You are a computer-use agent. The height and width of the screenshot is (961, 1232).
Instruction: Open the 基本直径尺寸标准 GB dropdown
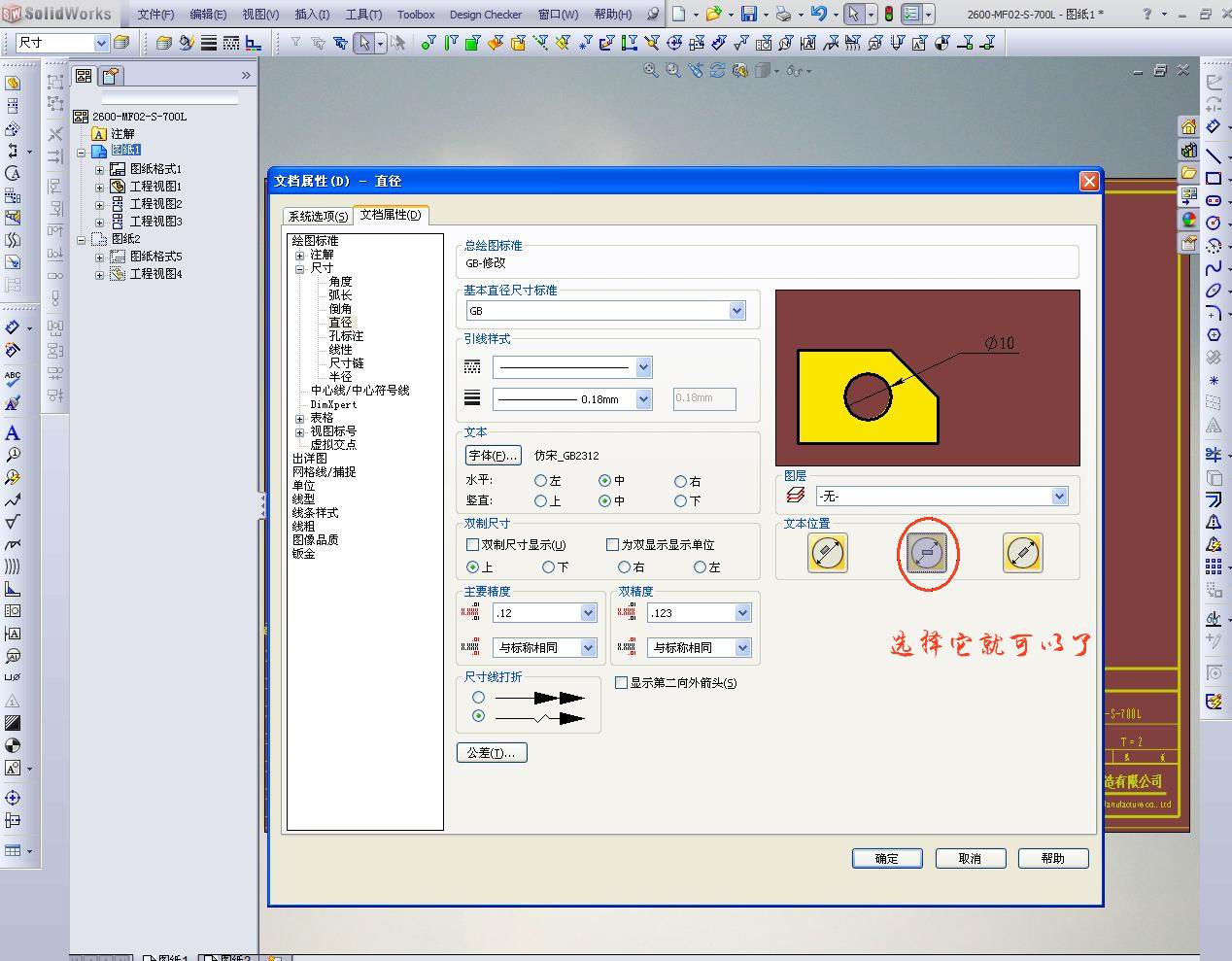[736, 311]
